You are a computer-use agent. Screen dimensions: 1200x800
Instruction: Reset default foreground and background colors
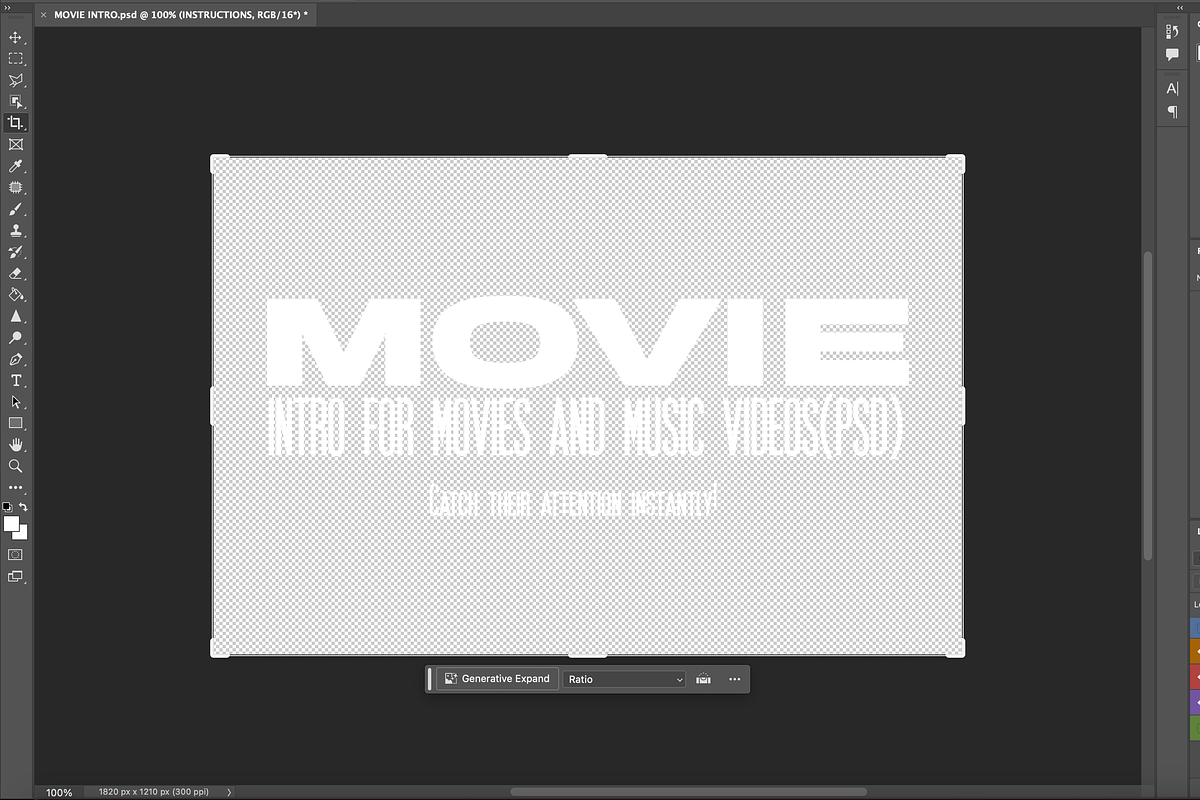8,507
